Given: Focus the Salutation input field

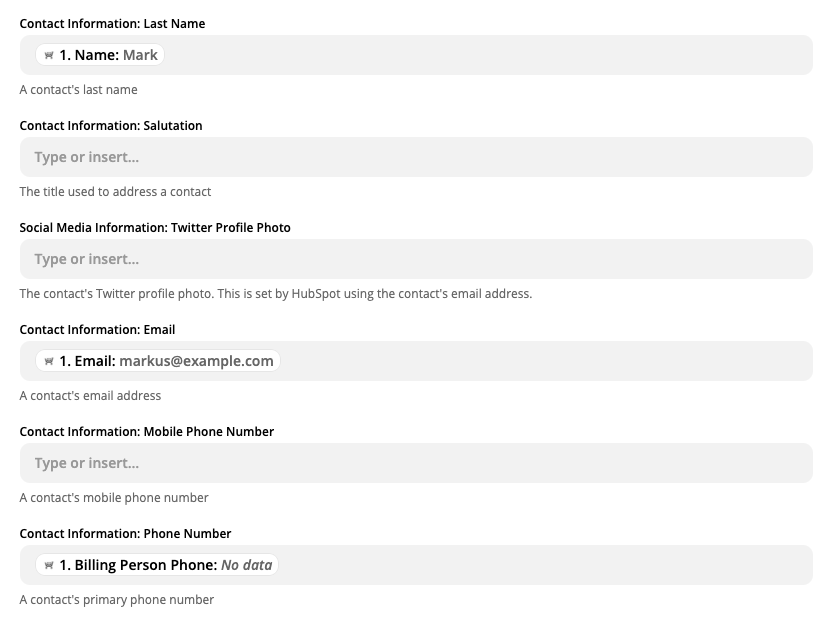Looking at the screenshot, I should tap(416, 157).
